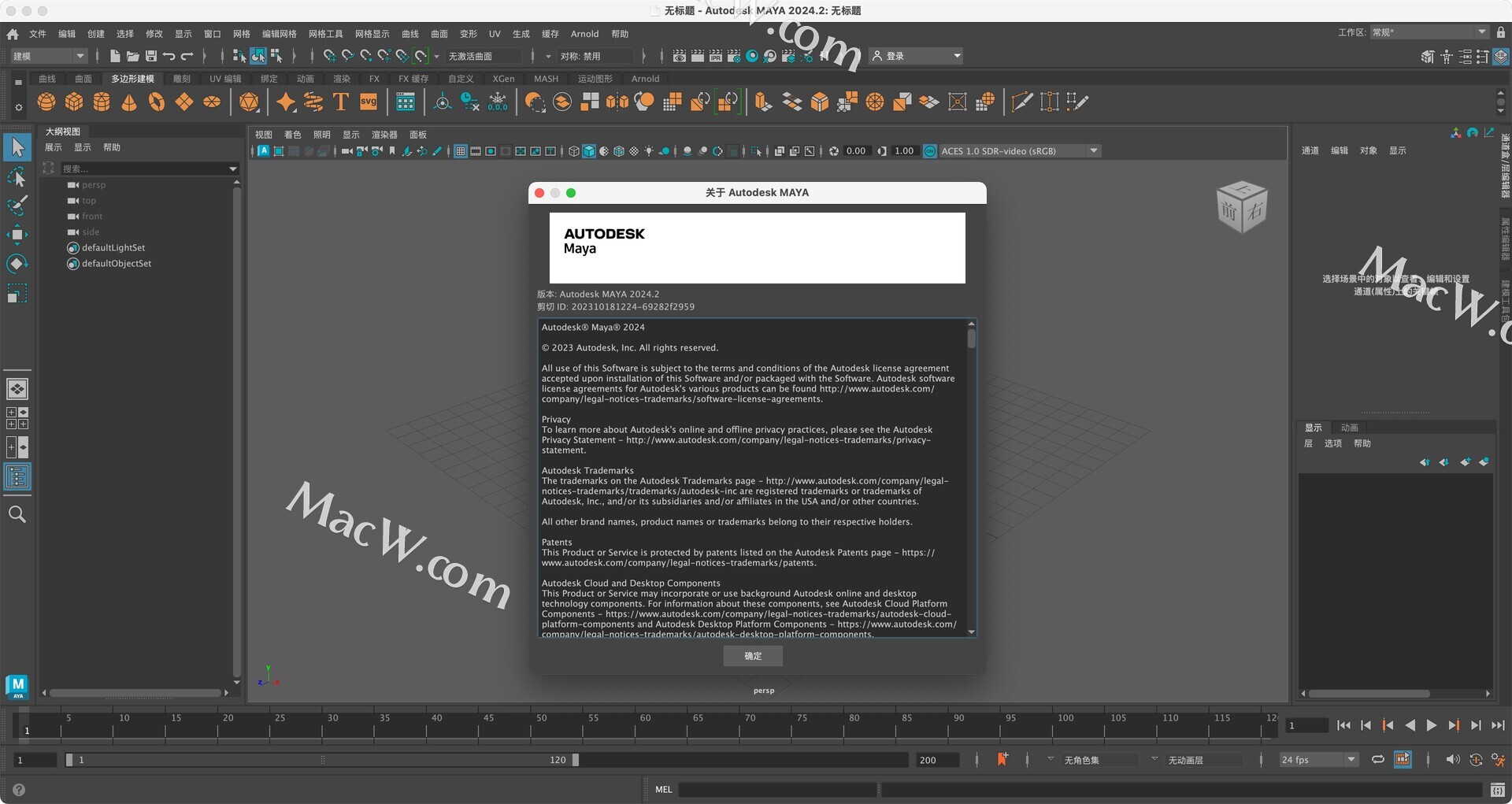Create a polygon cone from shelf
The height and width of the screenshot is (804, 1512).
(x=129, y=102)
